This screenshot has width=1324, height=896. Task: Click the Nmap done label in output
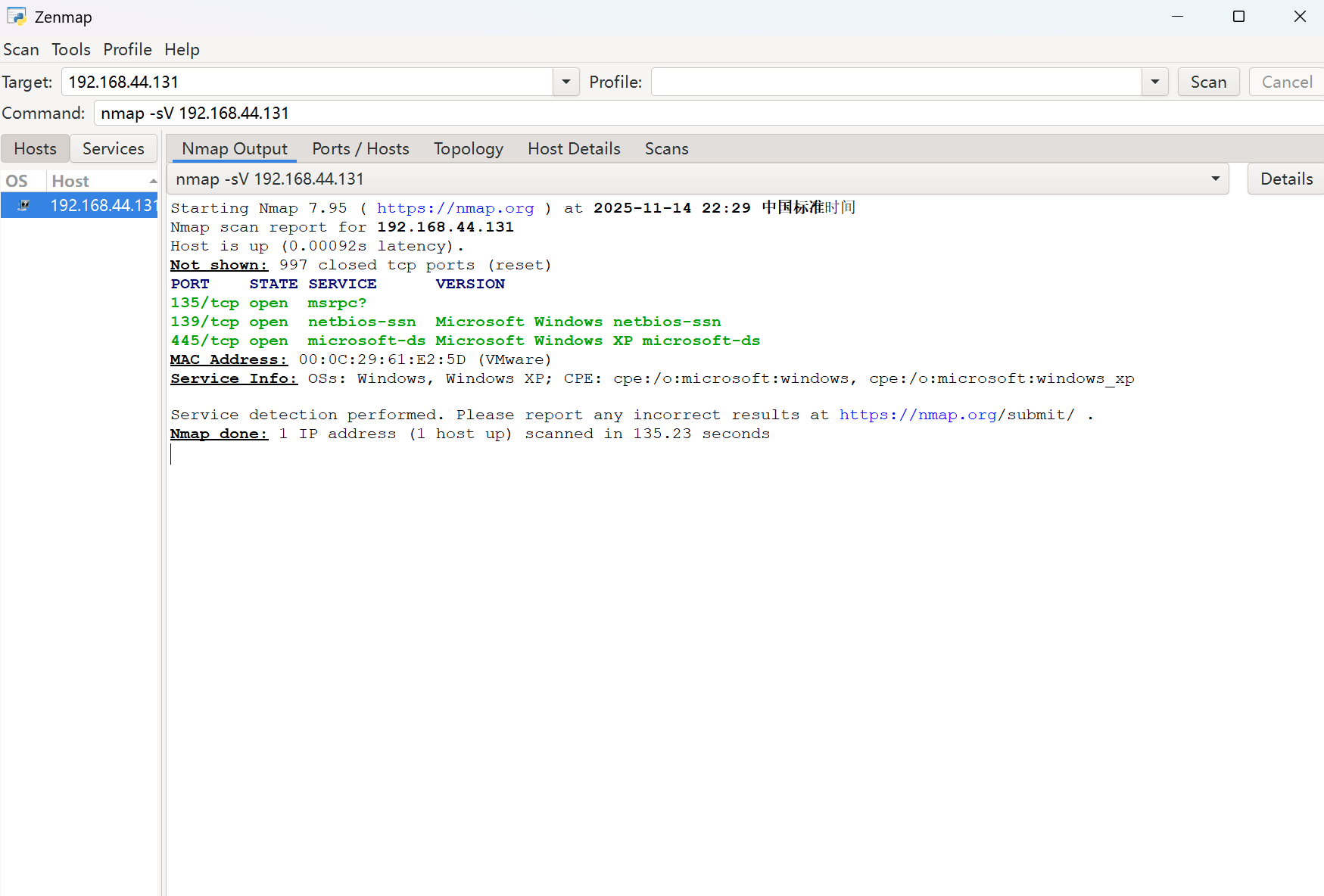click(219, 434)
